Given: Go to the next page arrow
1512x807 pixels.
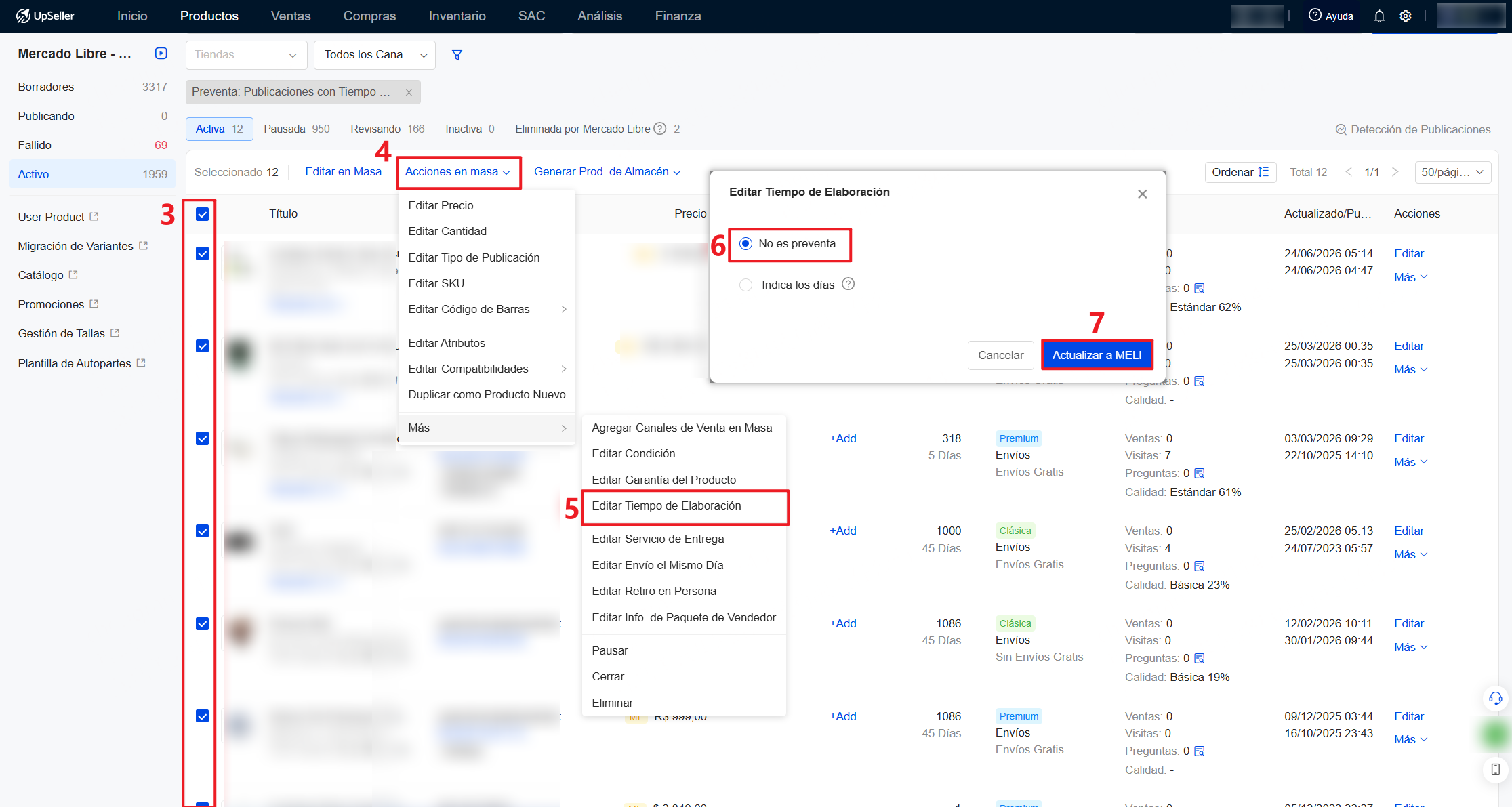Looking at the screenshot, I should tap(1395, 172).
